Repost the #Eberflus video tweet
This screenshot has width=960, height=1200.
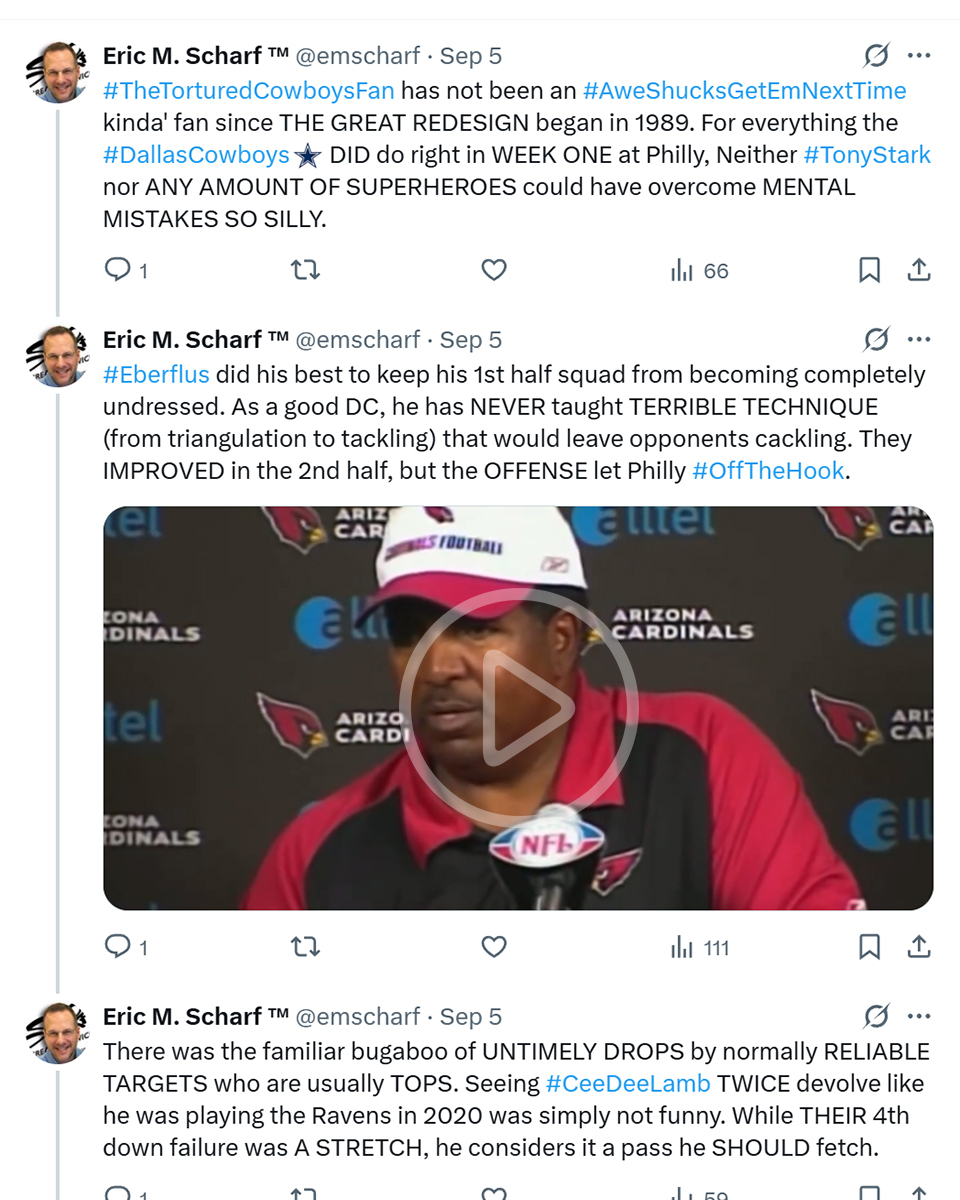click(305, 947)
